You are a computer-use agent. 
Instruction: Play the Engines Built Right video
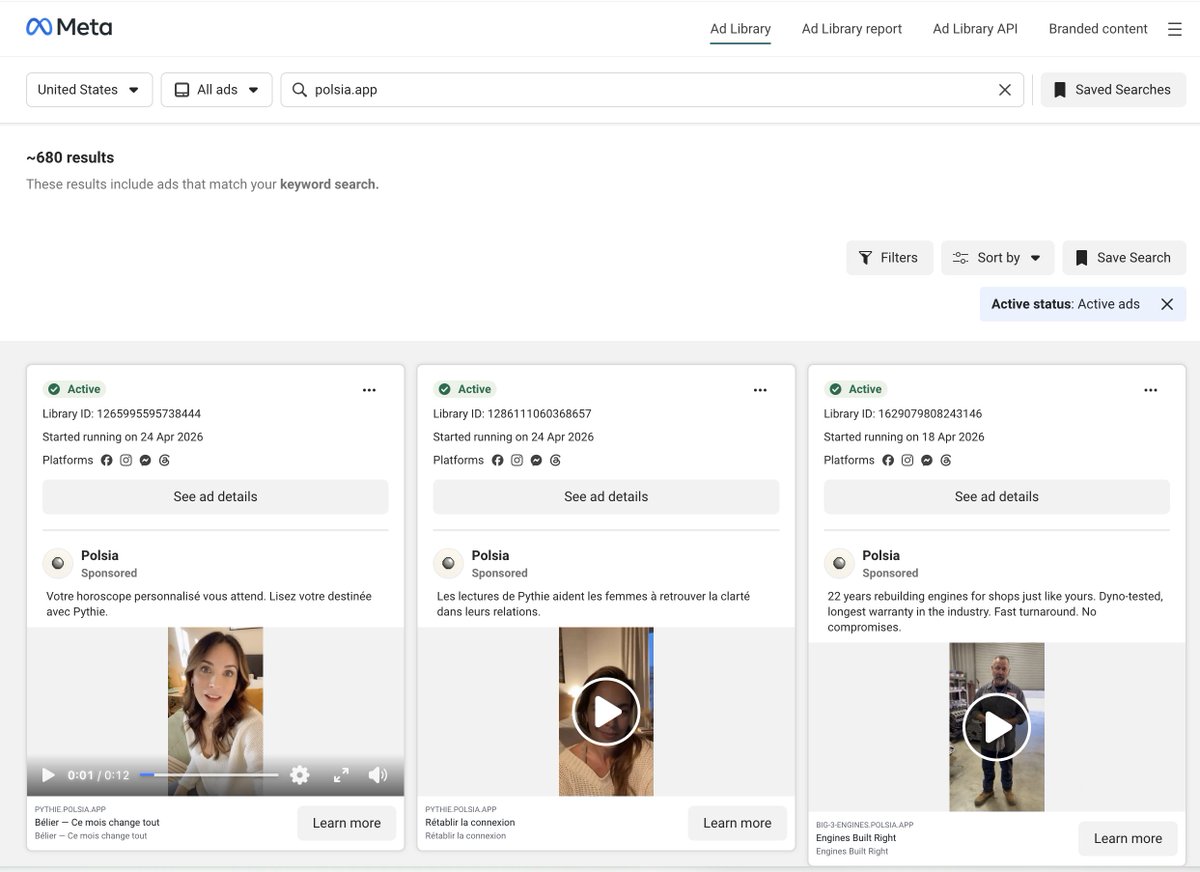tap(996, 727)
